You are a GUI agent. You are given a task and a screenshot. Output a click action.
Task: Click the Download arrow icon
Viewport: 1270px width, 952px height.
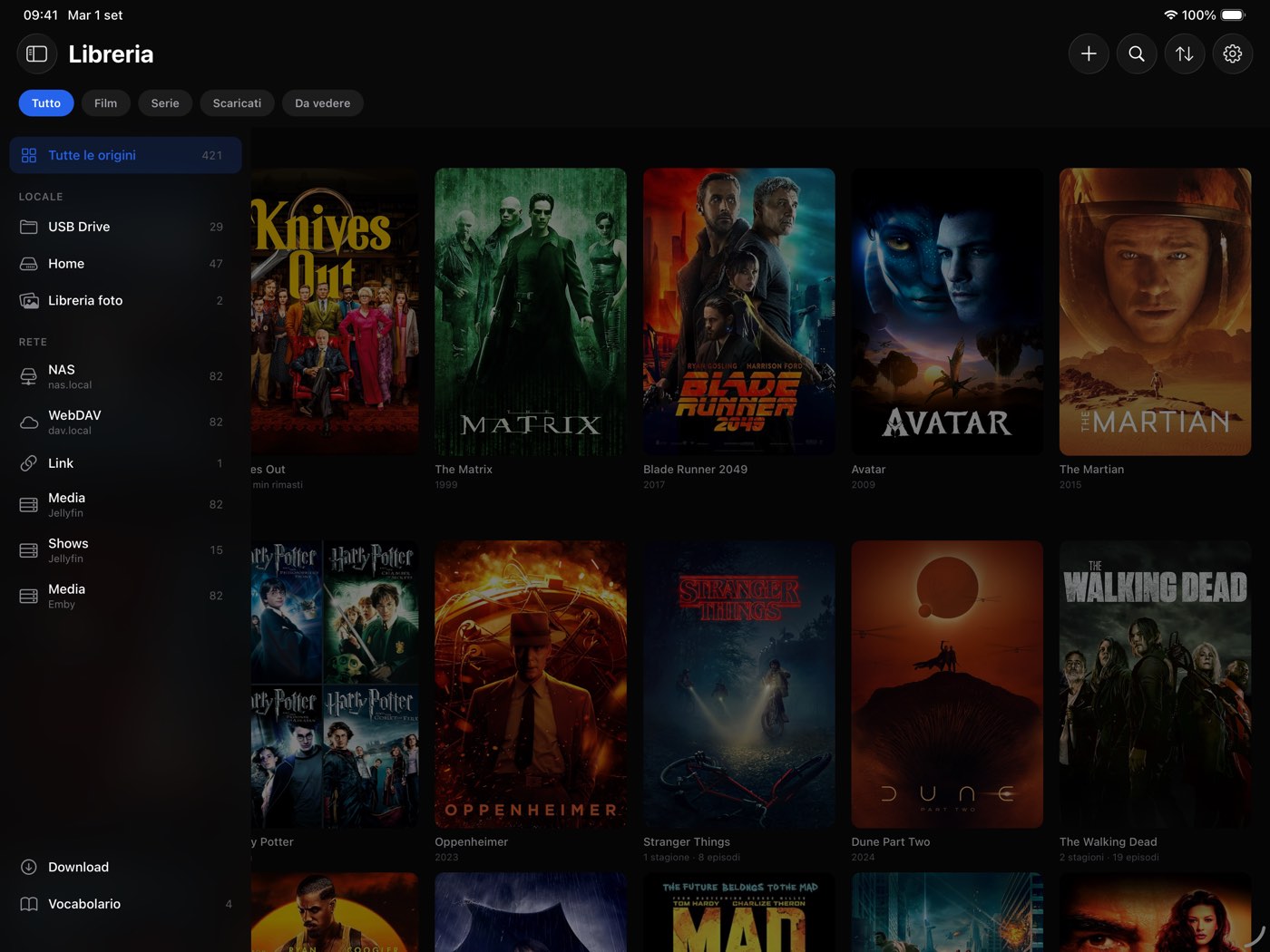29,867
